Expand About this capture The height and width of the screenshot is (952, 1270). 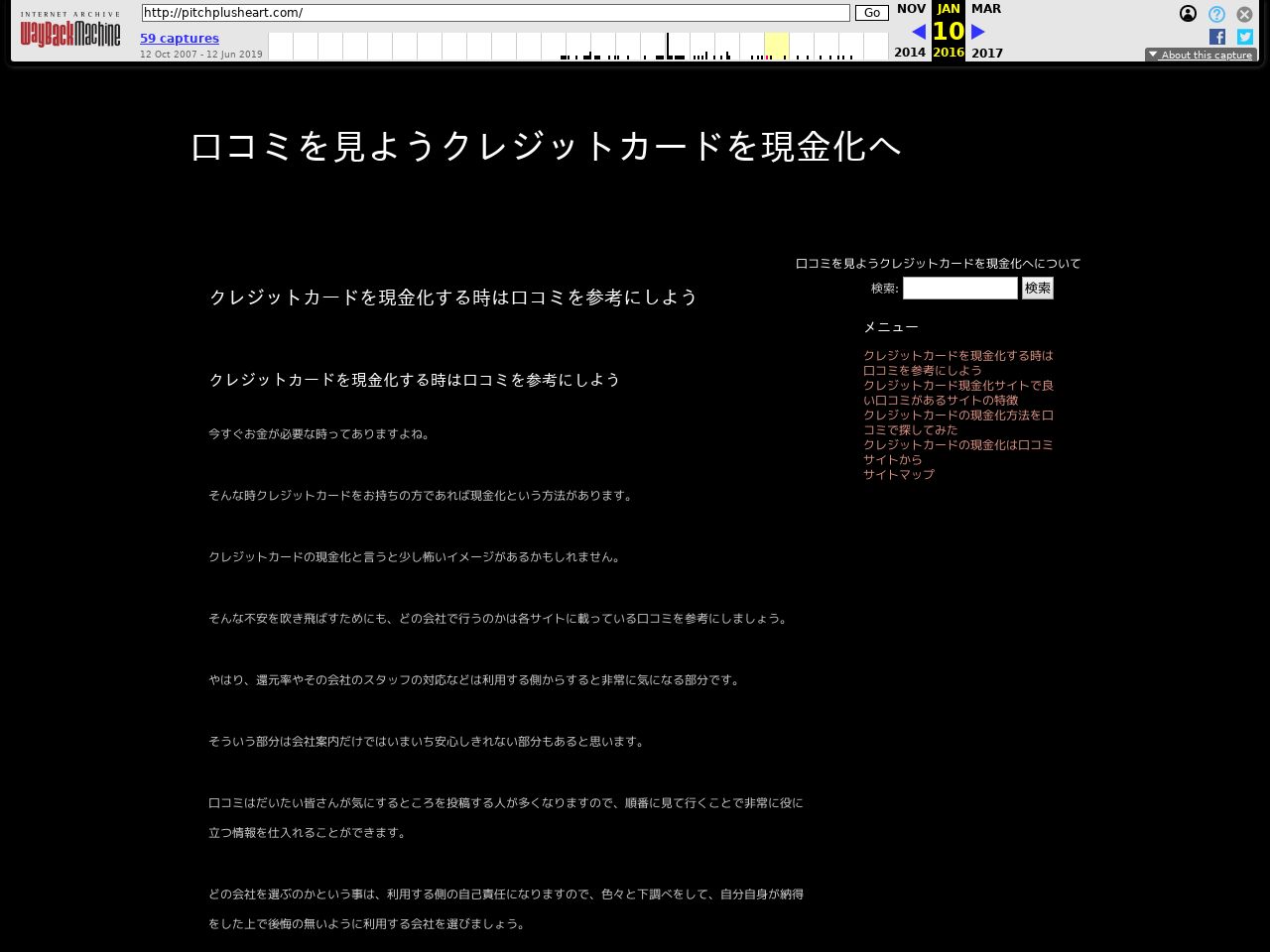pos(1201,56)
